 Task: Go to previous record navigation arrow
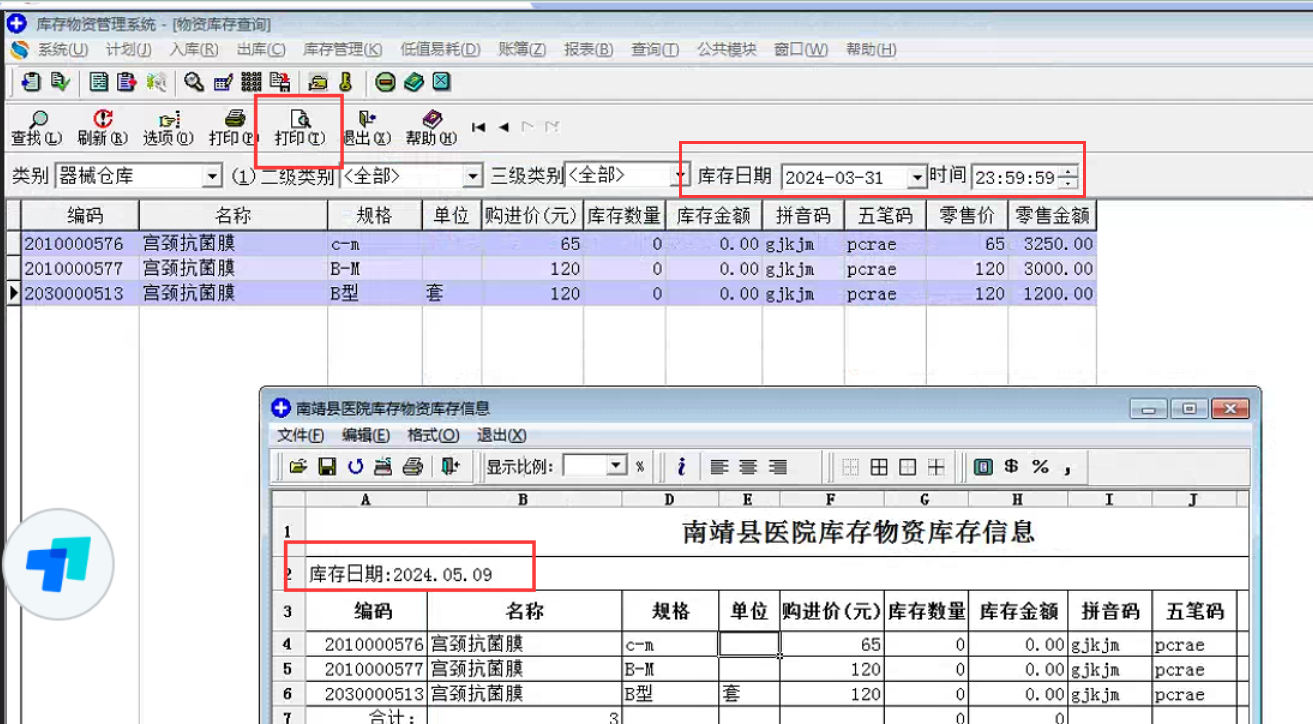click(504, 127)
